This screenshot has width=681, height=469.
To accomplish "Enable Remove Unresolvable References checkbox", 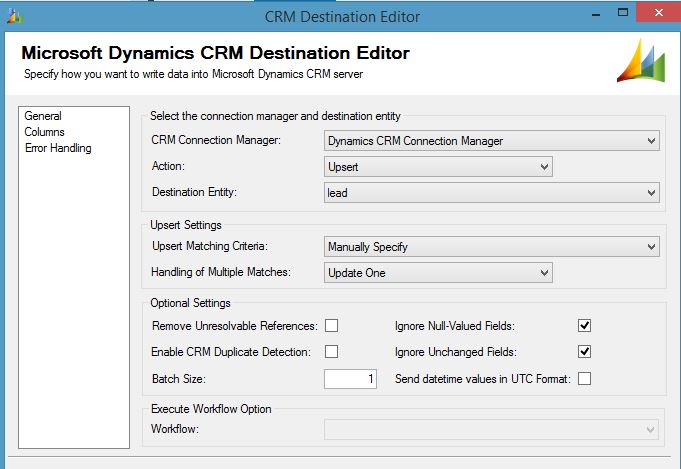I will 331,326.
